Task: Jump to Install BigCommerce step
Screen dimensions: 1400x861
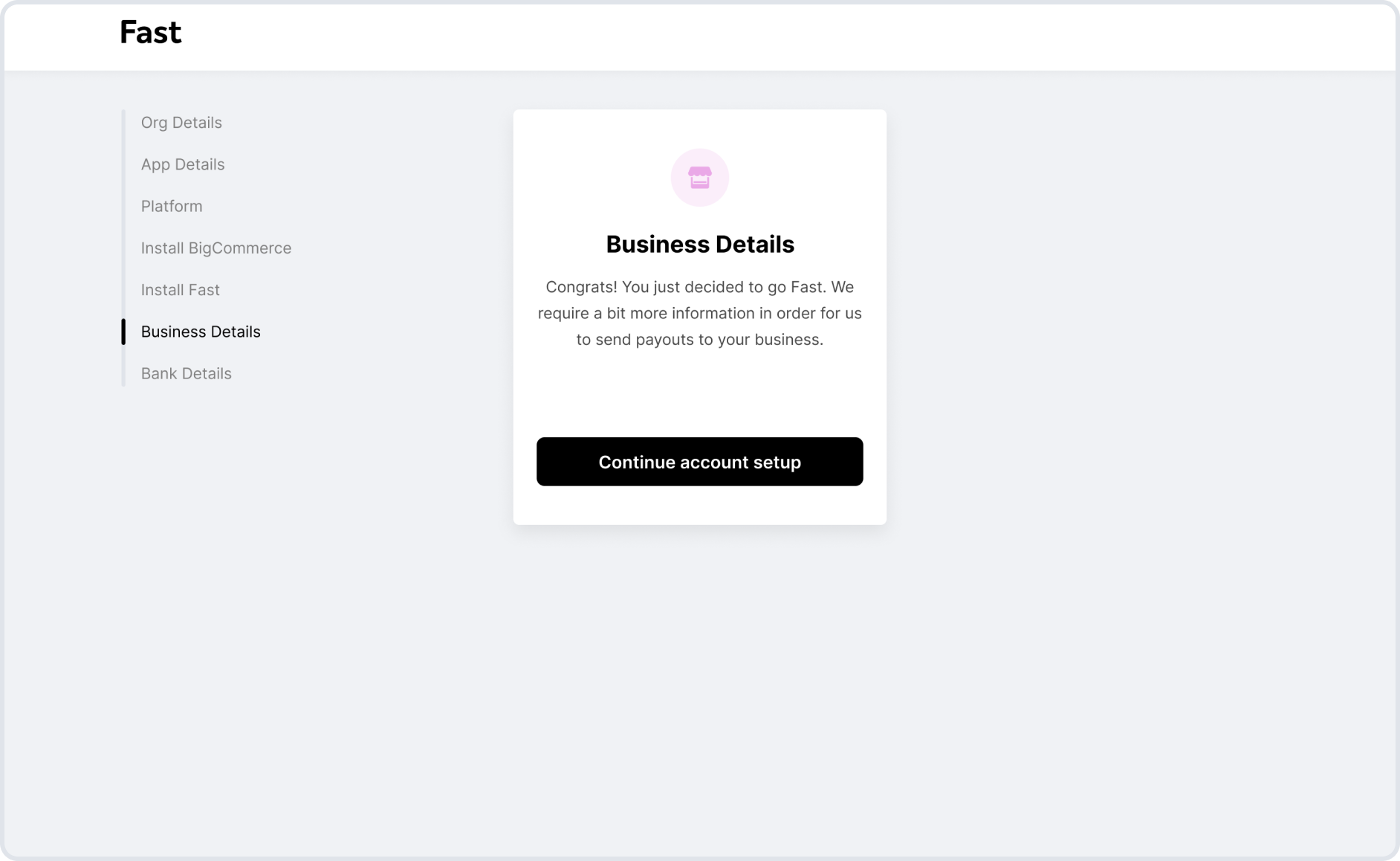Action: (x=216, y=248)
